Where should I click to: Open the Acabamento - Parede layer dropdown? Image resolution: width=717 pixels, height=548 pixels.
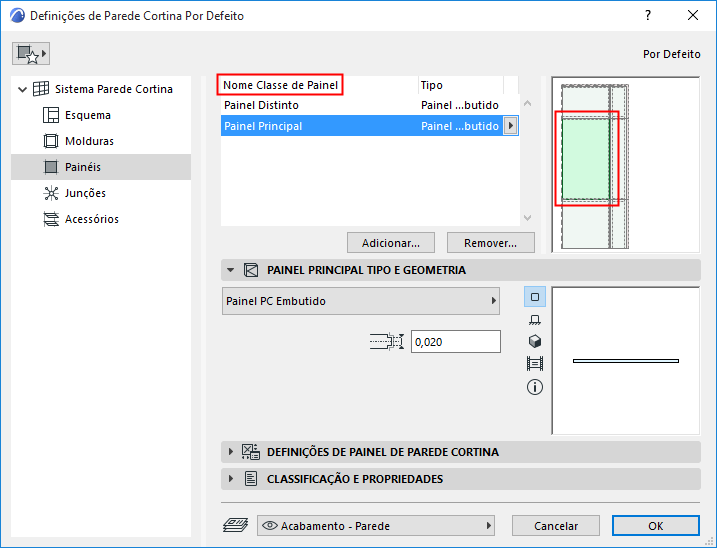pos(376,526)
